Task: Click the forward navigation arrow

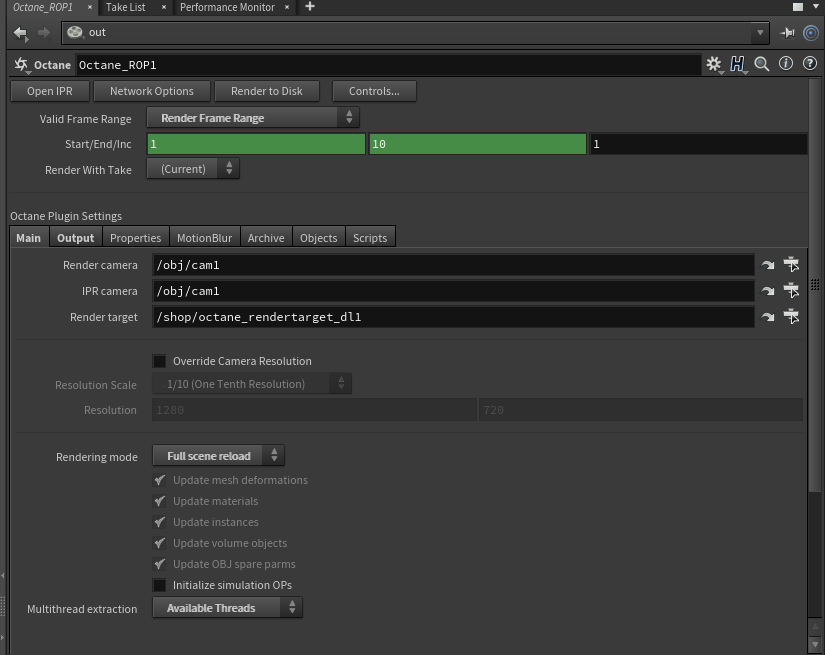Action: [43, 33]
